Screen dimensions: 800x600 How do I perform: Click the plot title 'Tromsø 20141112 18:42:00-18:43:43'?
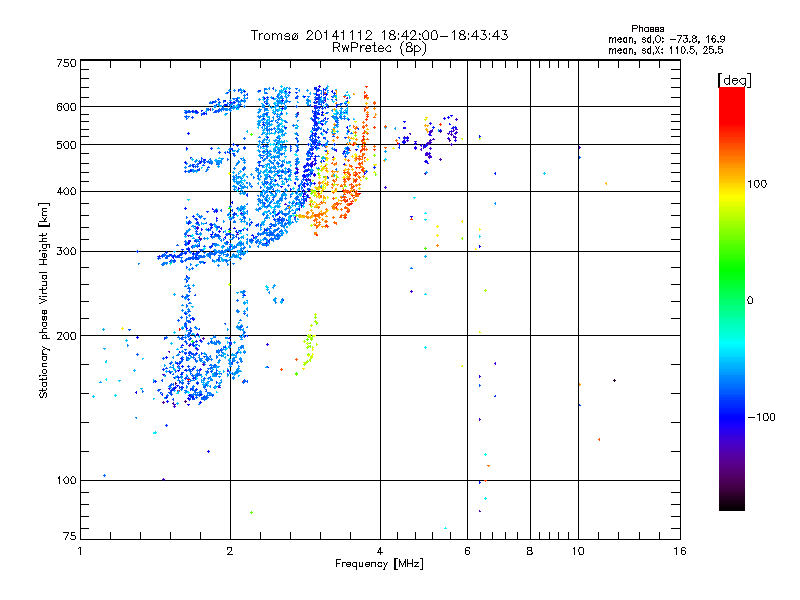pyautogui.click(x=379, y=35)
